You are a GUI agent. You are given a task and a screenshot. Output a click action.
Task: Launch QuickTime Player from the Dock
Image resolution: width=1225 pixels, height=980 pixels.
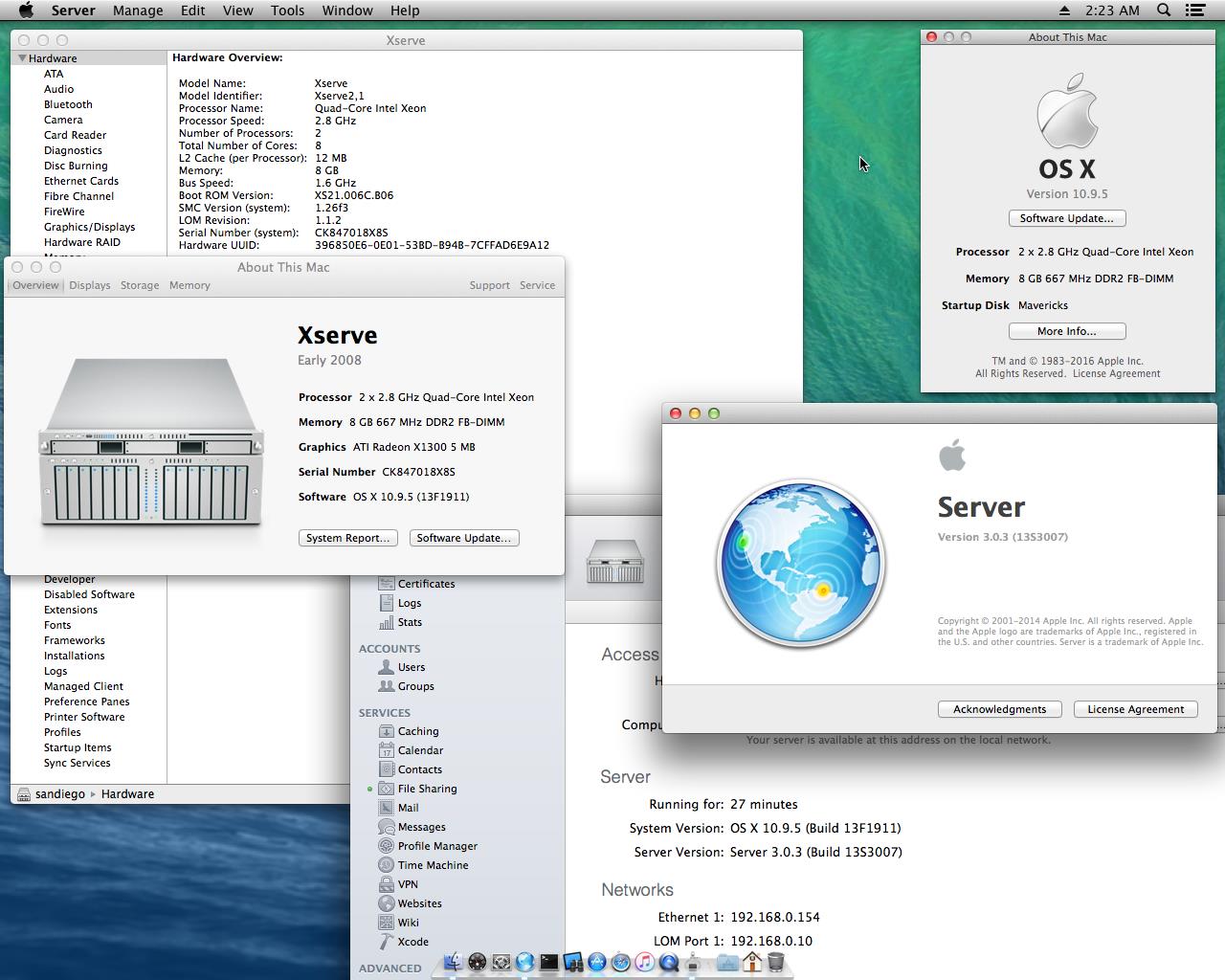pos(669,962)
